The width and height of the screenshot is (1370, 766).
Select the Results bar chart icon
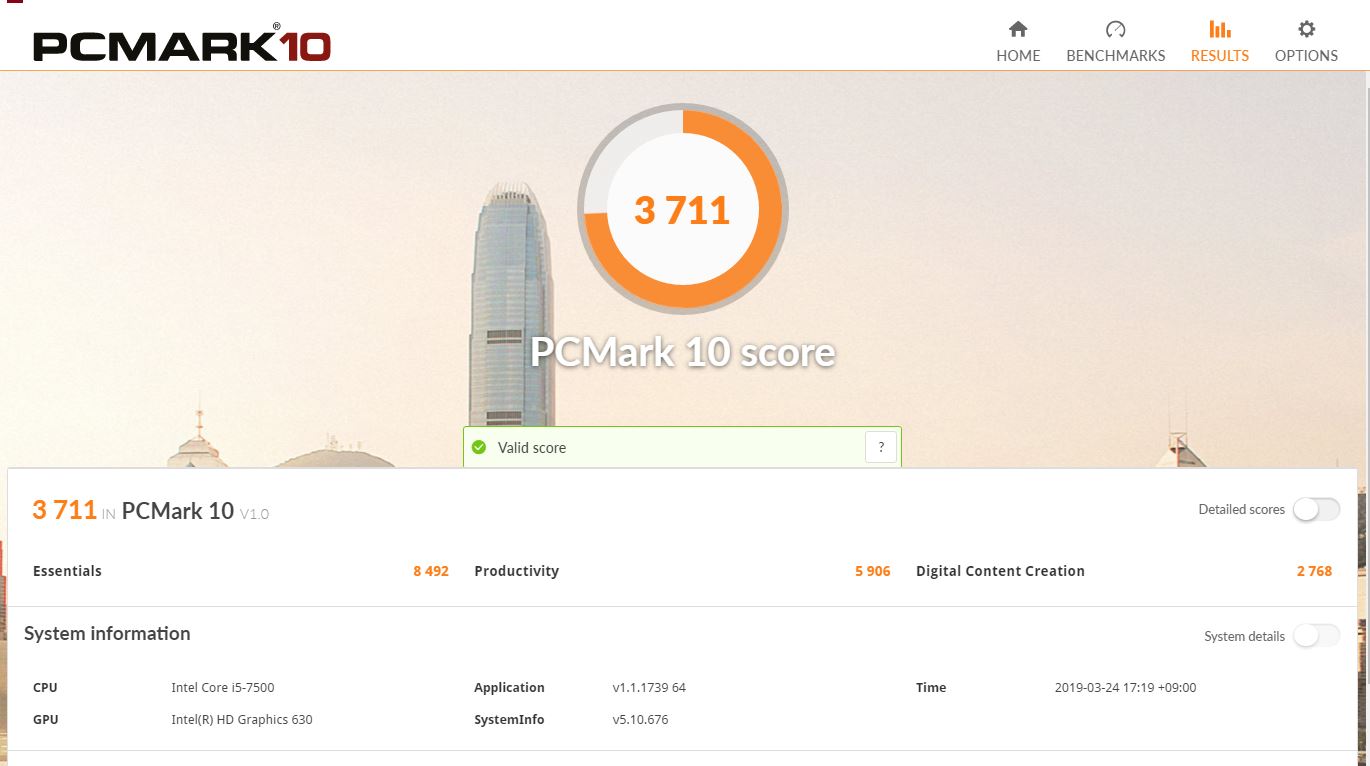[x=1219, y=29]
